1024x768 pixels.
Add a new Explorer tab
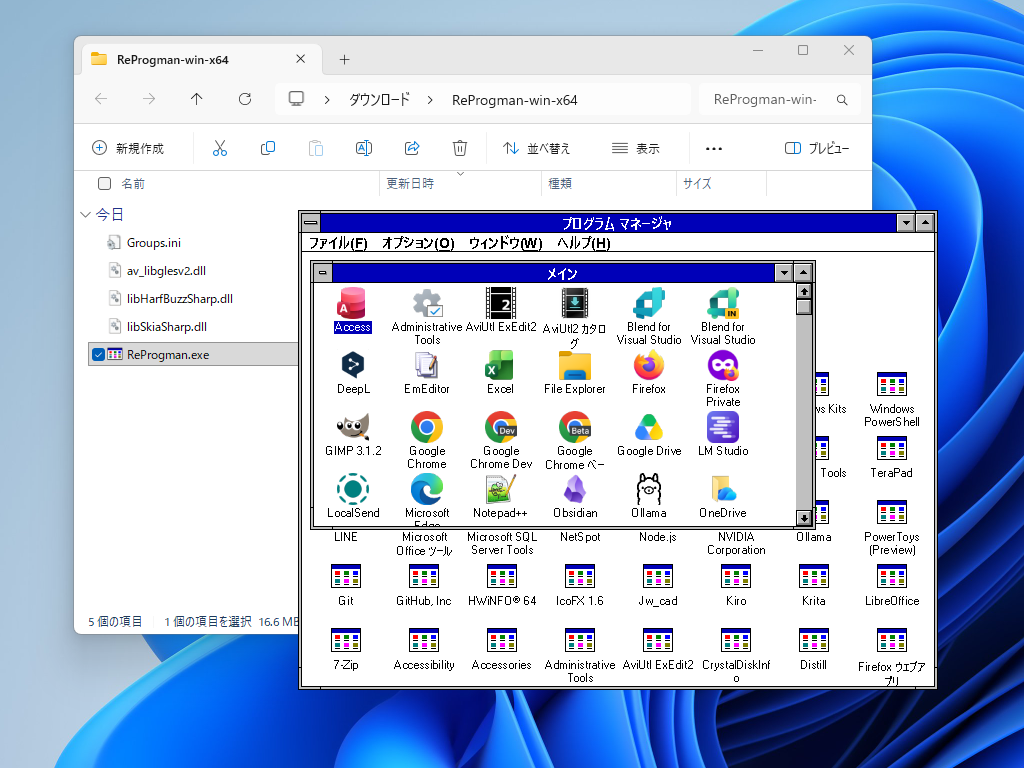(x=344, y=59)
